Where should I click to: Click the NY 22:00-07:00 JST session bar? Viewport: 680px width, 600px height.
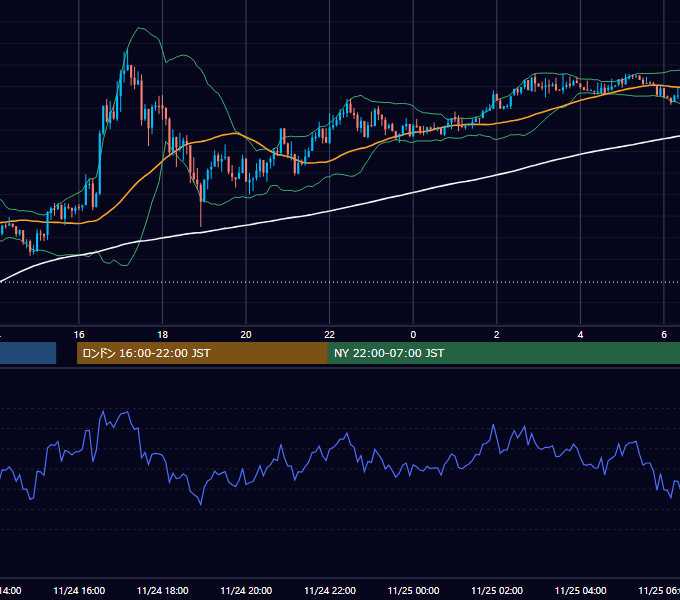pos(503,353)
